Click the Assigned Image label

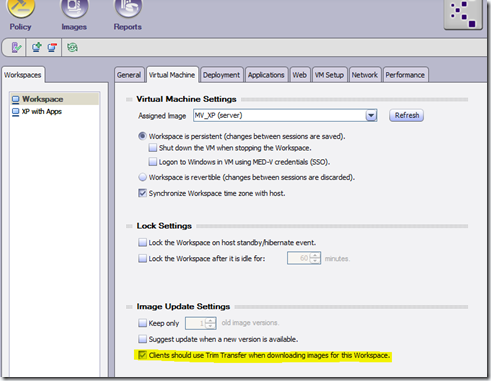[162, 116]
